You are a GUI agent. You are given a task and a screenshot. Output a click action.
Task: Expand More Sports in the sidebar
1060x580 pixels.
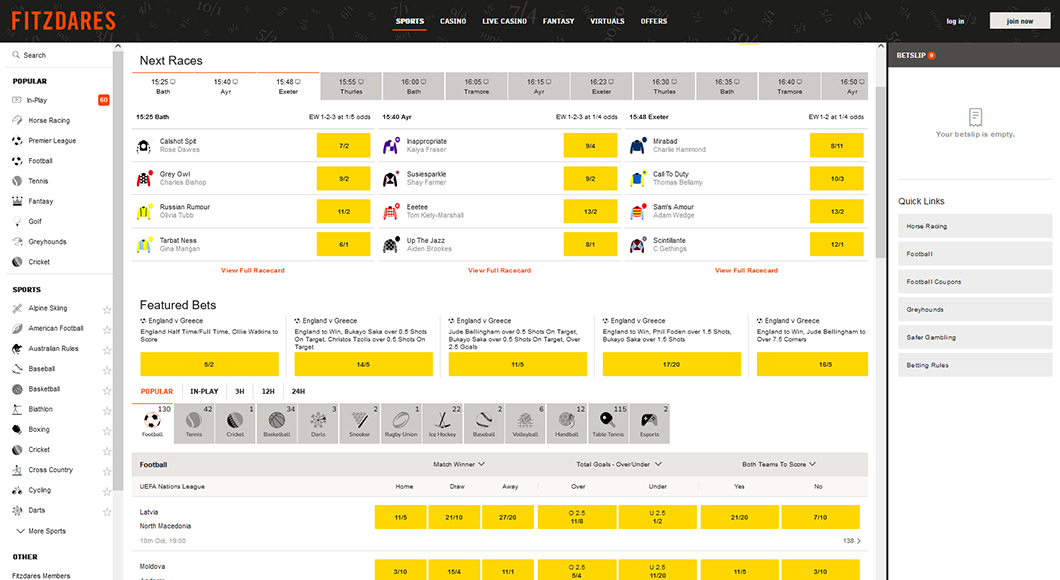click(x=41, y=531)
